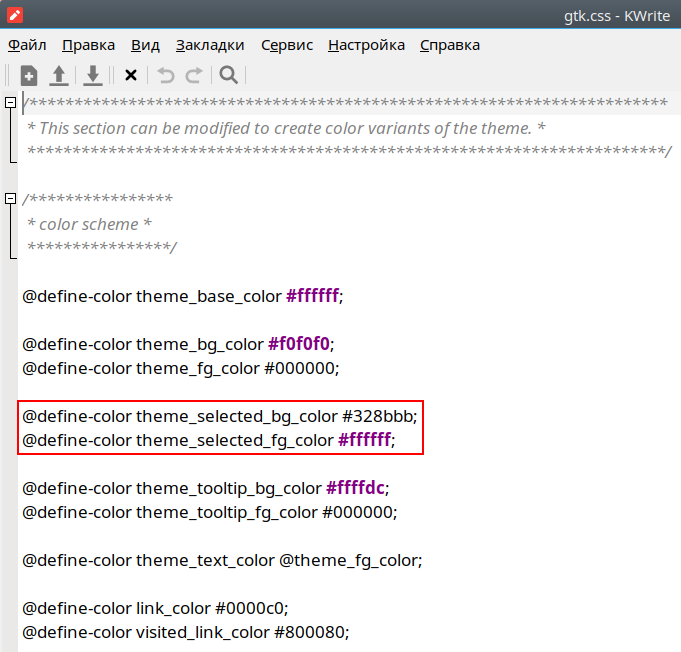
Task: Close the document with X icon
Action: [131, 75]
